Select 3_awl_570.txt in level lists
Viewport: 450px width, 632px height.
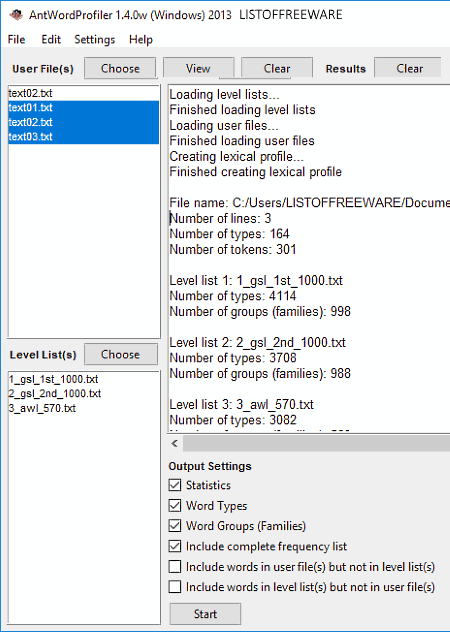pyautogui.click(x=42, y=408)
